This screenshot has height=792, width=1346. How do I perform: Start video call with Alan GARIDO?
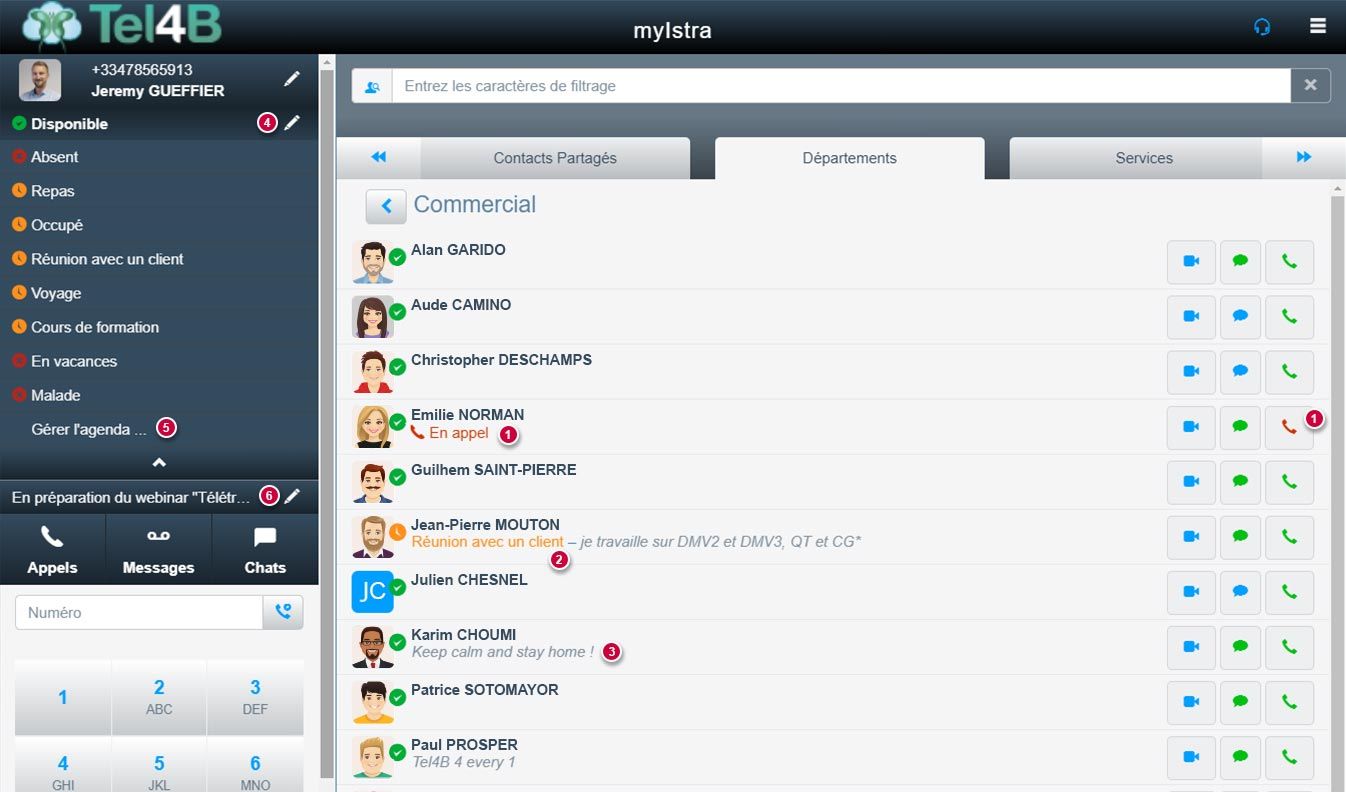point(1191,262)
